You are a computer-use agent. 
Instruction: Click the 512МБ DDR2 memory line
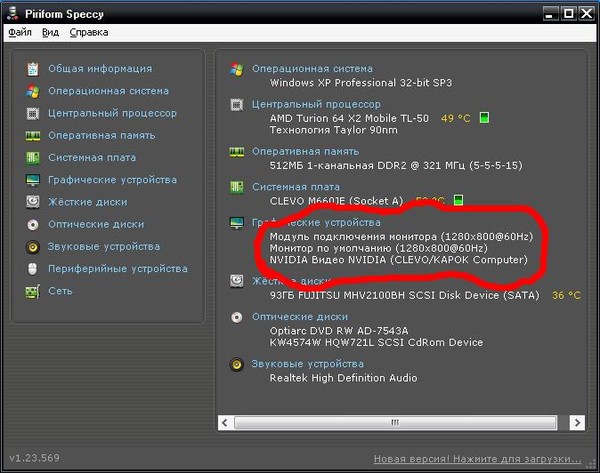point(396,165)
